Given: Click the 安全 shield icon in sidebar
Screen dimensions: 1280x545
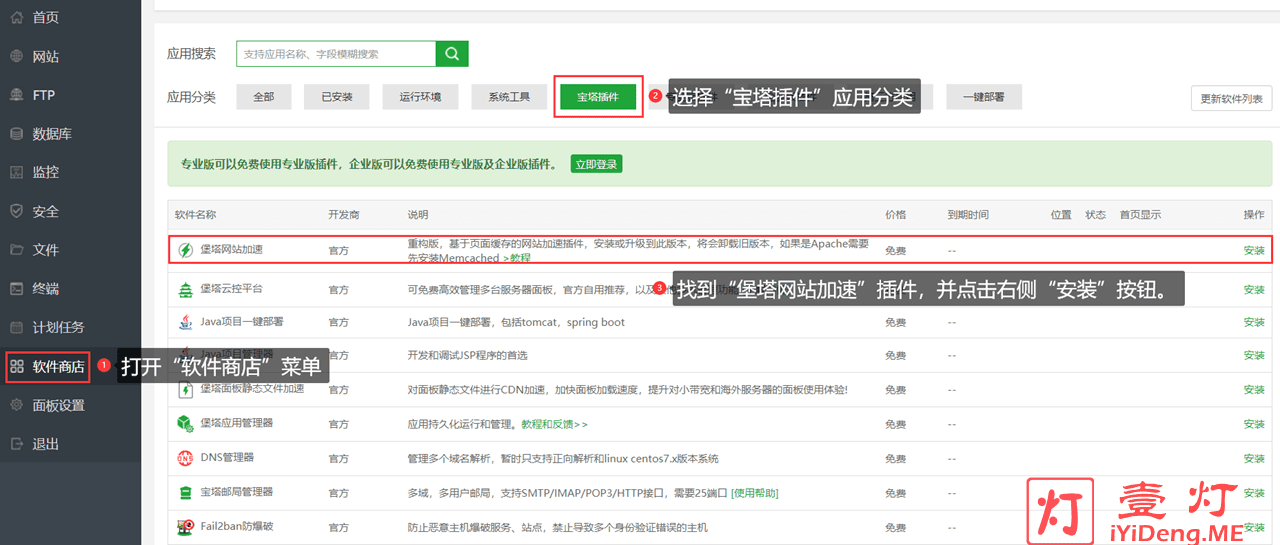Looking at the screenshot, I should [16, 211].
